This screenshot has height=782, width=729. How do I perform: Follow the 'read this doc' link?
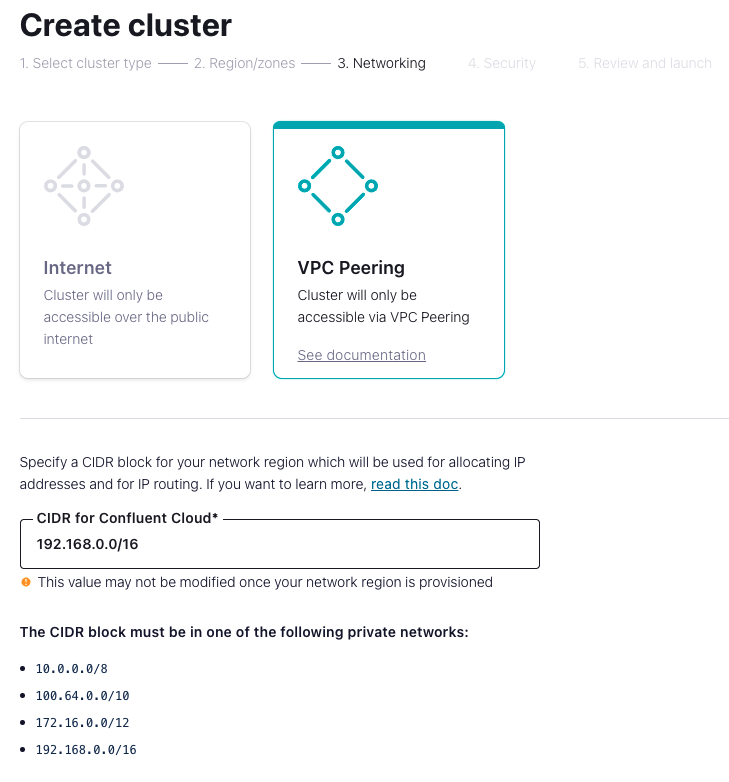tap(414, 484)
